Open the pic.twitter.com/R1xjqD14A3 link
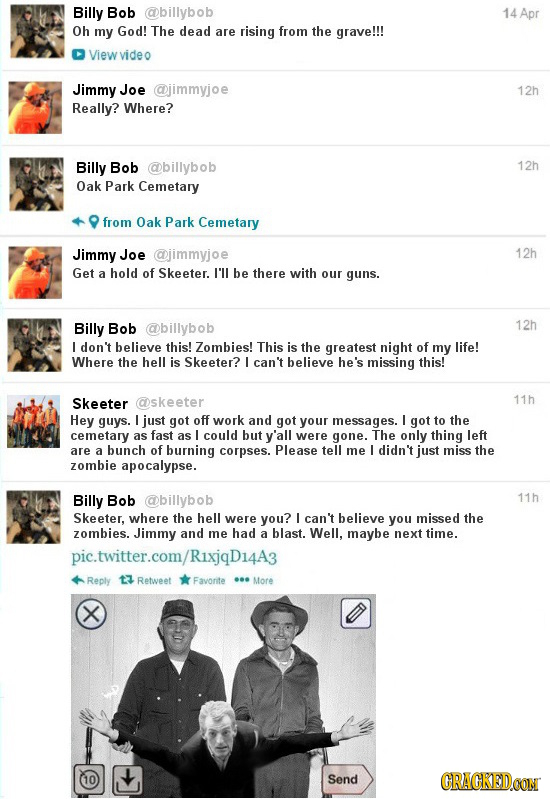The width and height of the screenshot is (550, 799). (x=174, y=556)
